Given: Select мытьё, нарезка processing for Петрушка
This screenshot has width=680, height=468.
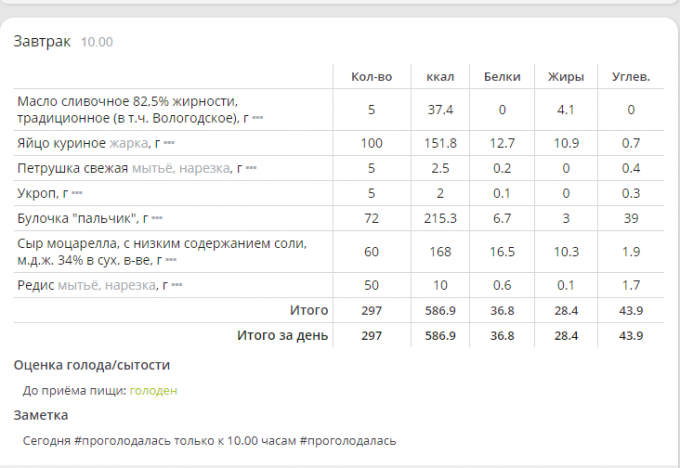Looking at the screenshot, I should coord(181,168).
